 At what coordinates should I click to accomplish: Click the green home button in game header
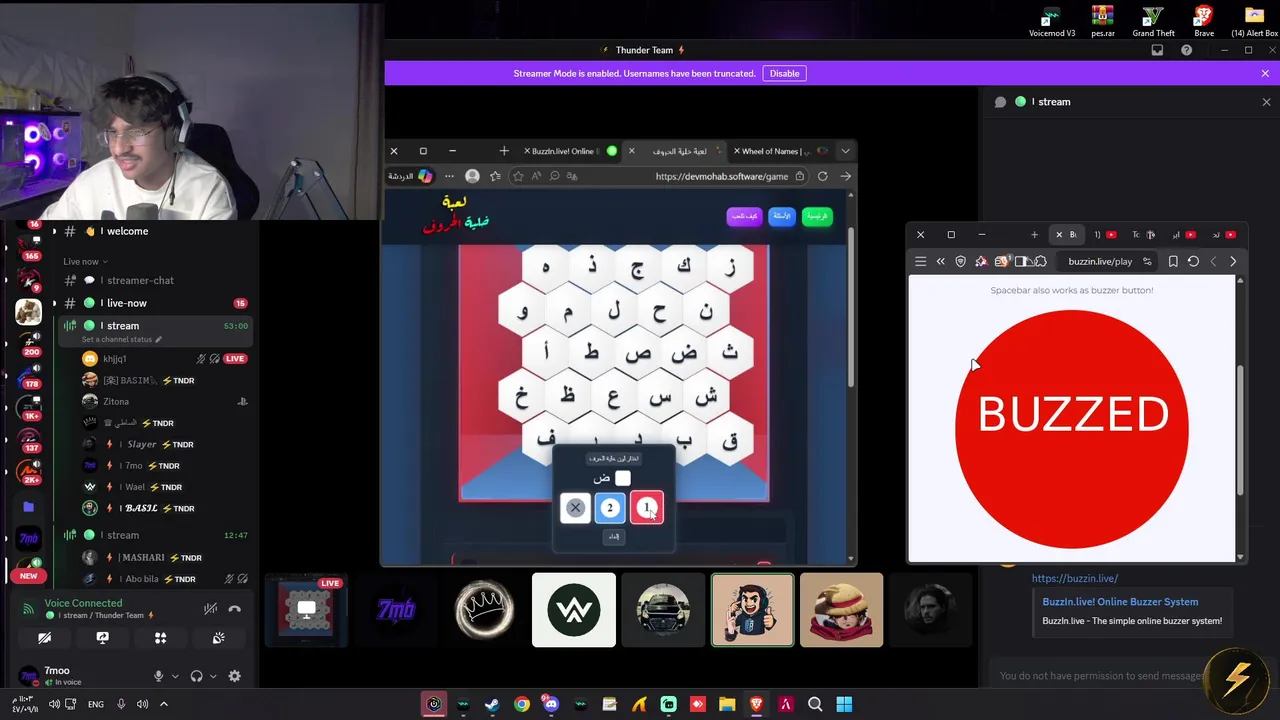[817, 216]
